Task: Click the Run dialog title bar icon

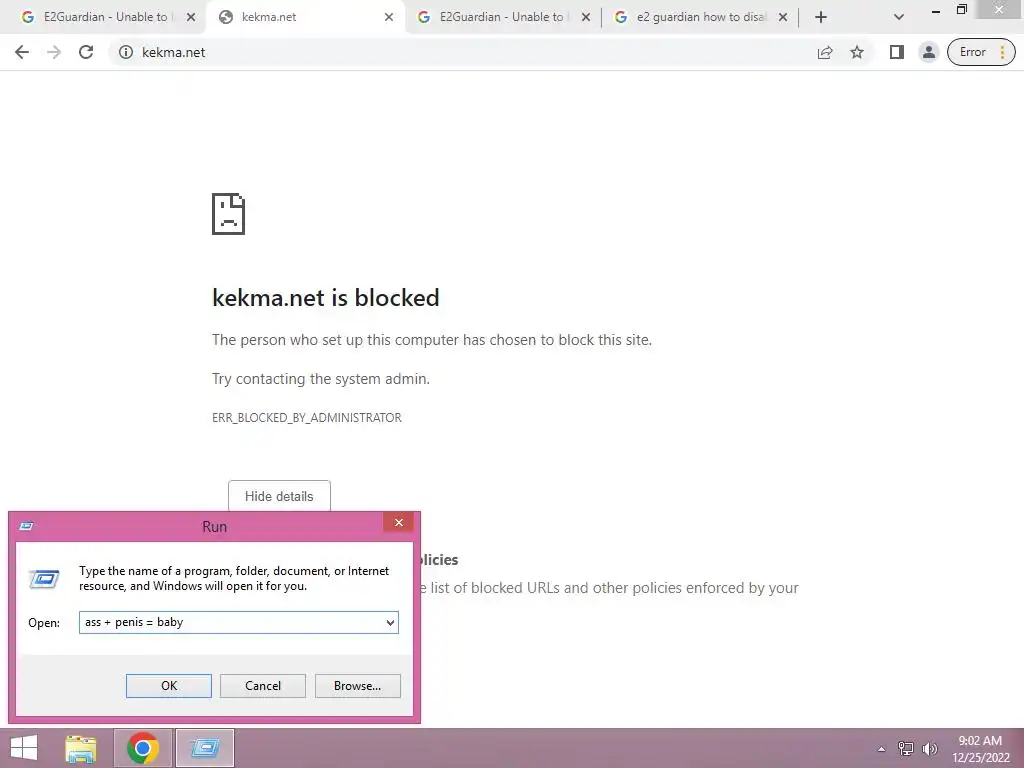Action: [26, 526]
